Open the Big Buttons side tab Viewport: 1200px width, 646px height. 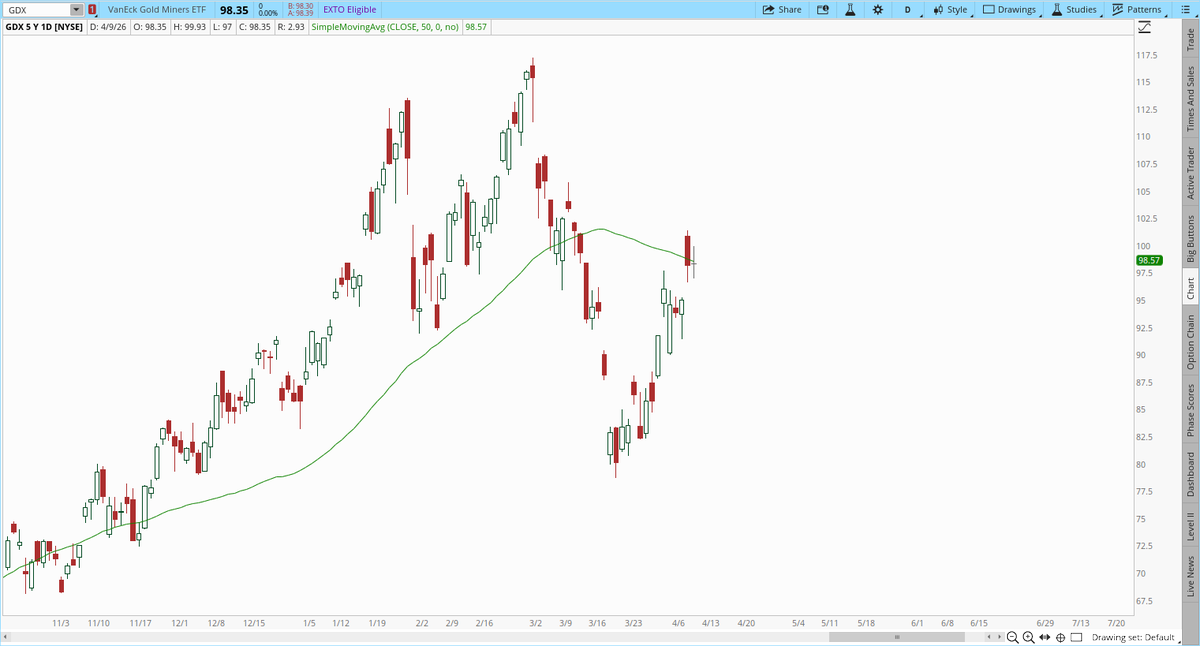click(x=1190, y=239)
